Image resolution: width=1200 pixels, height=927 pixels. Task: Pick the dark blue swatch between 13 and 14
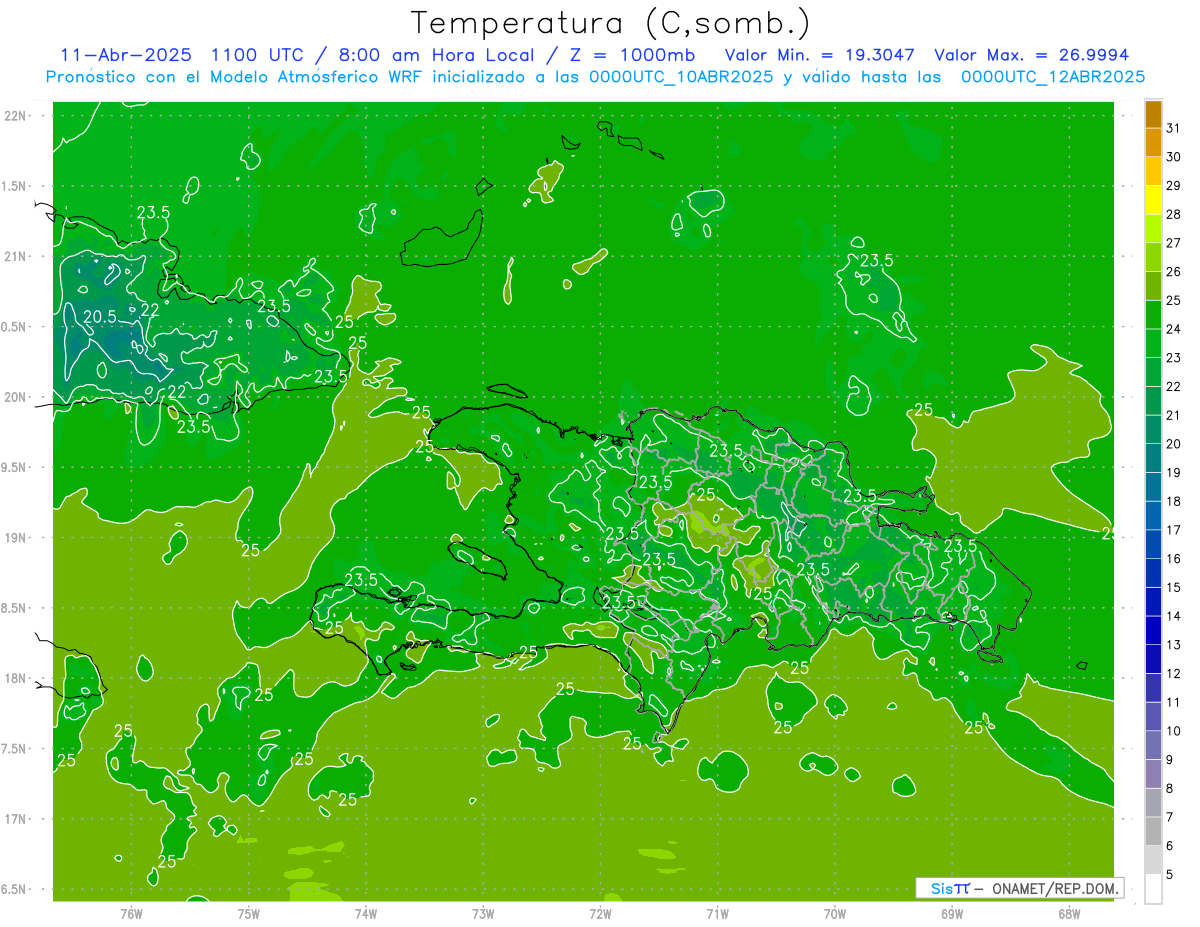tap(1153, 631)
